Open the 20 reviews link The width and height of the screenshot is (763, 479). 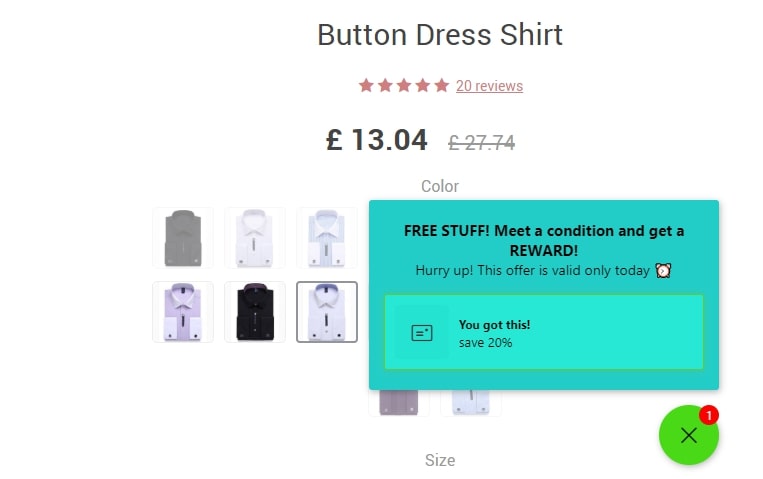(489, 86)
